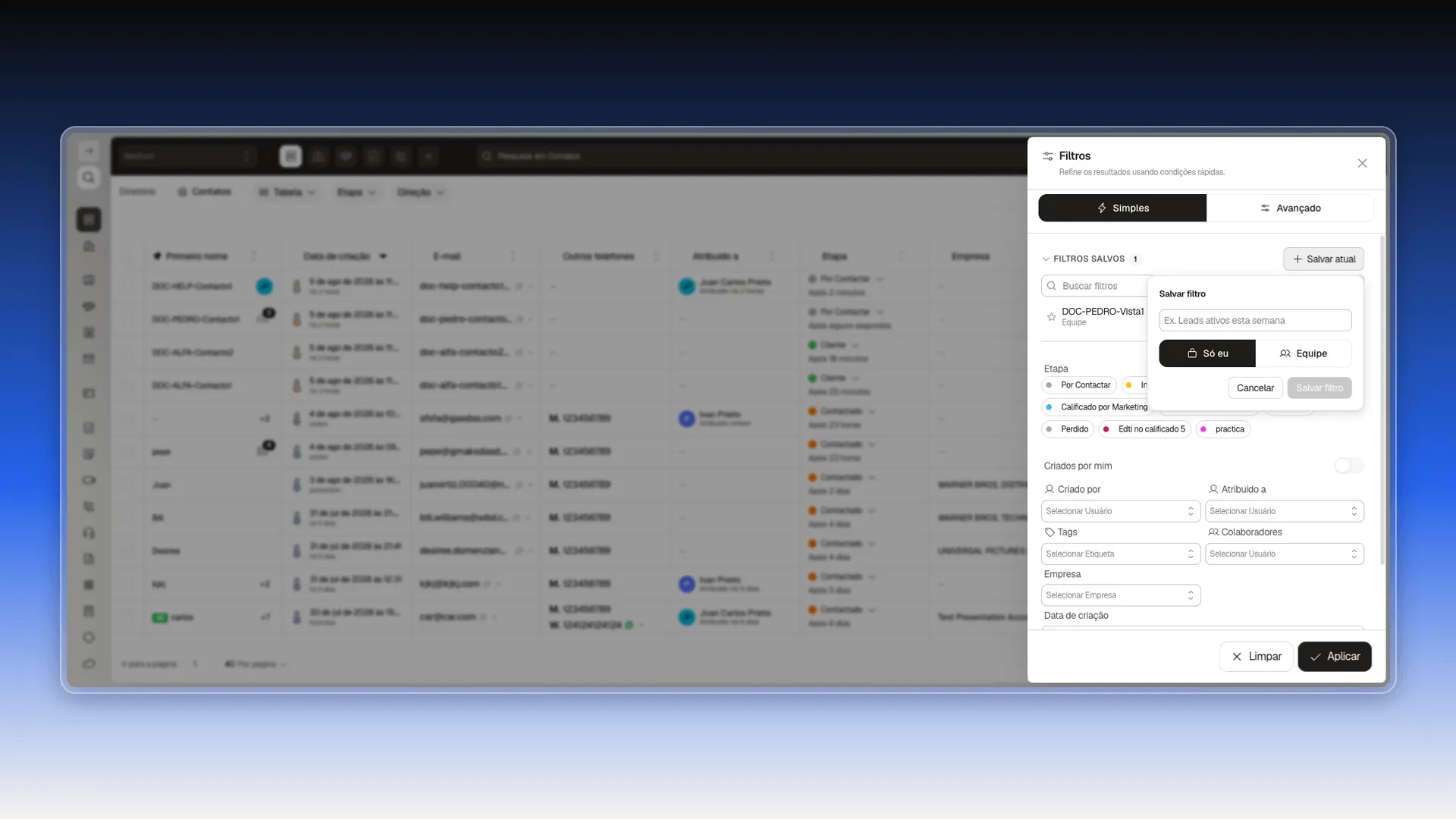1456x819 pixels.
Task: Cancel the Salvar filtro popup
Action: click(x=1255, y=388)
